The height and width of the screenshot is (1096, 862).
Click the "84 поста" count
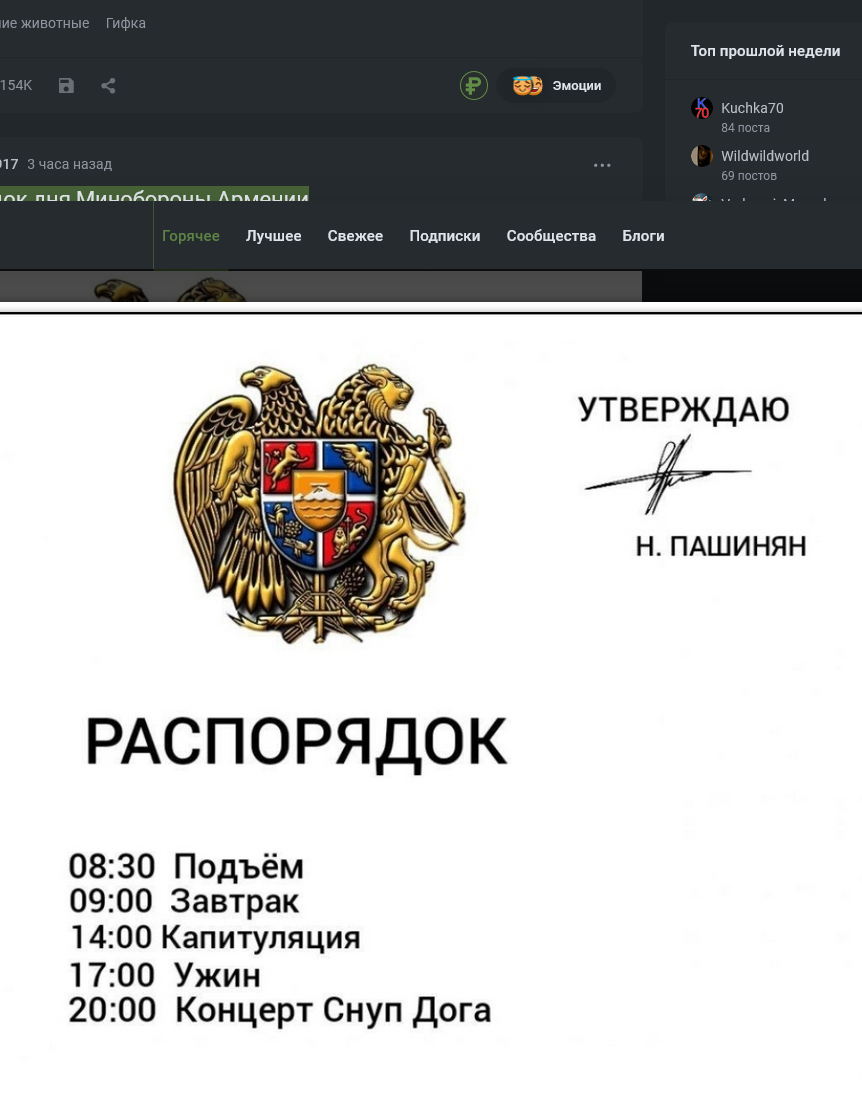click(745, 128)
